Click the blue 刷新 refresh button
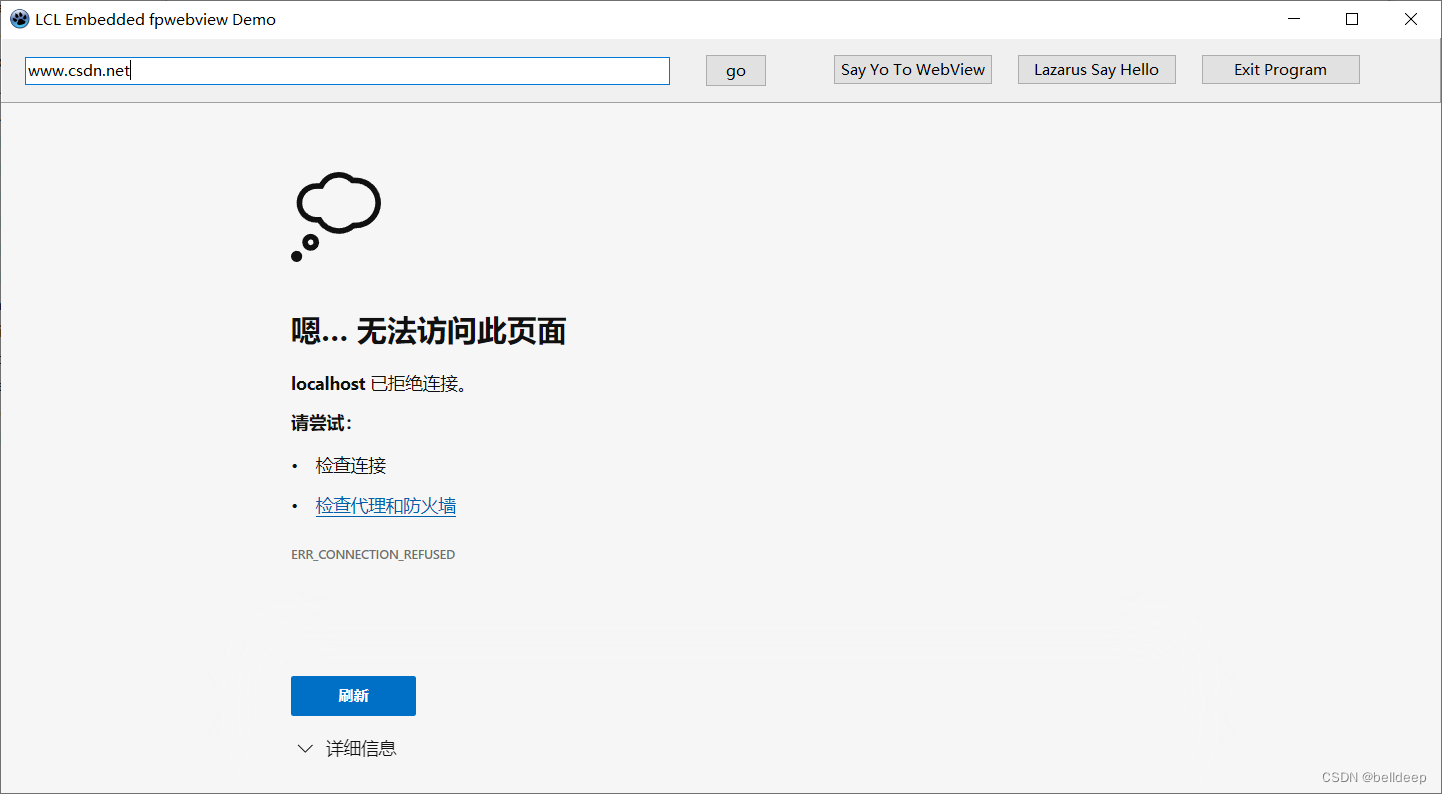Viewport: 1442px width, 794px height. [x=353, y=696]
